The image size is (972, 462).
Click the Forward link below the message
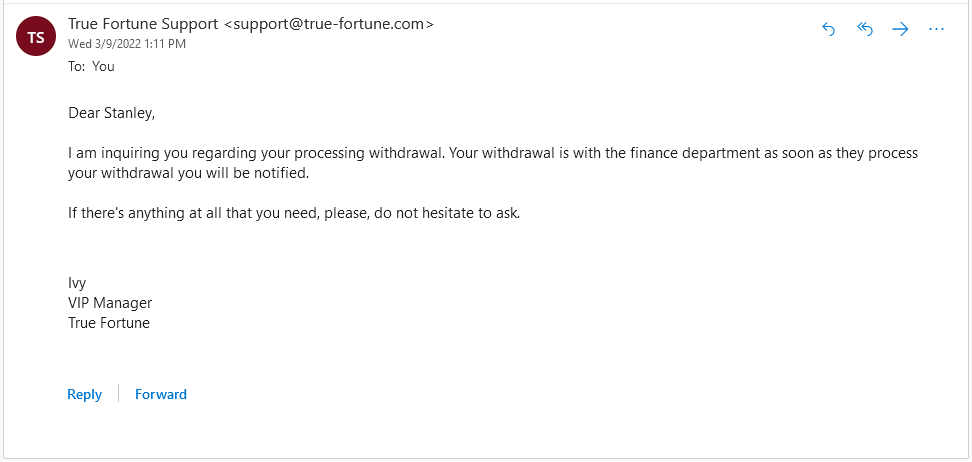pos(161,394)
